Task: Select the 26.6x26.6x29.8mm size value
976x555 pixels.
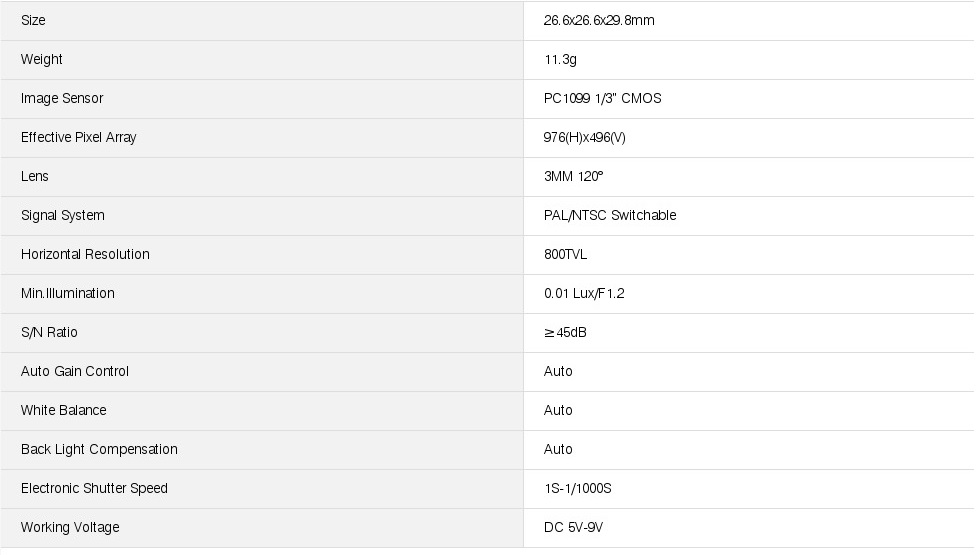Action: (599, 20)
